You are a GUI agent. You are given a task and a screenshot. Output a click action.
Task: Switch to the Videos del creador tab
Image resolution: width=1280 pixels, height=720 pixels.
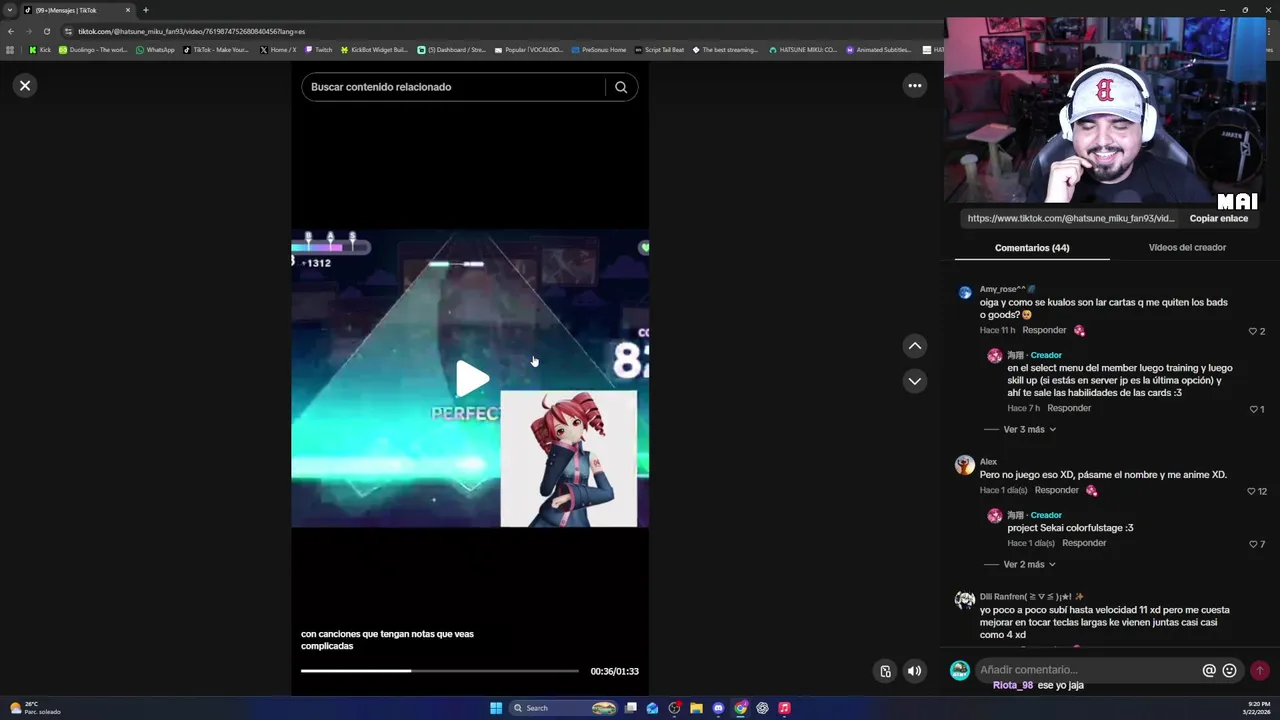pyautogui.click(x=1187, y=248)
